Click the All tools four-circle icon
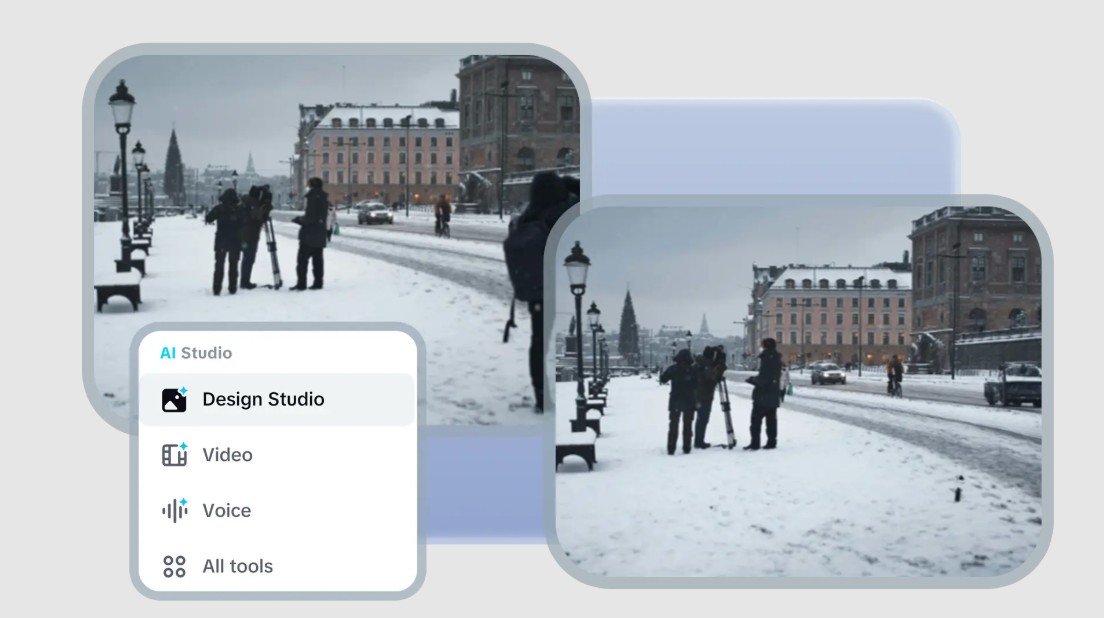Image resolution: width=1104 pixels, height=618 pixels. 174,566
